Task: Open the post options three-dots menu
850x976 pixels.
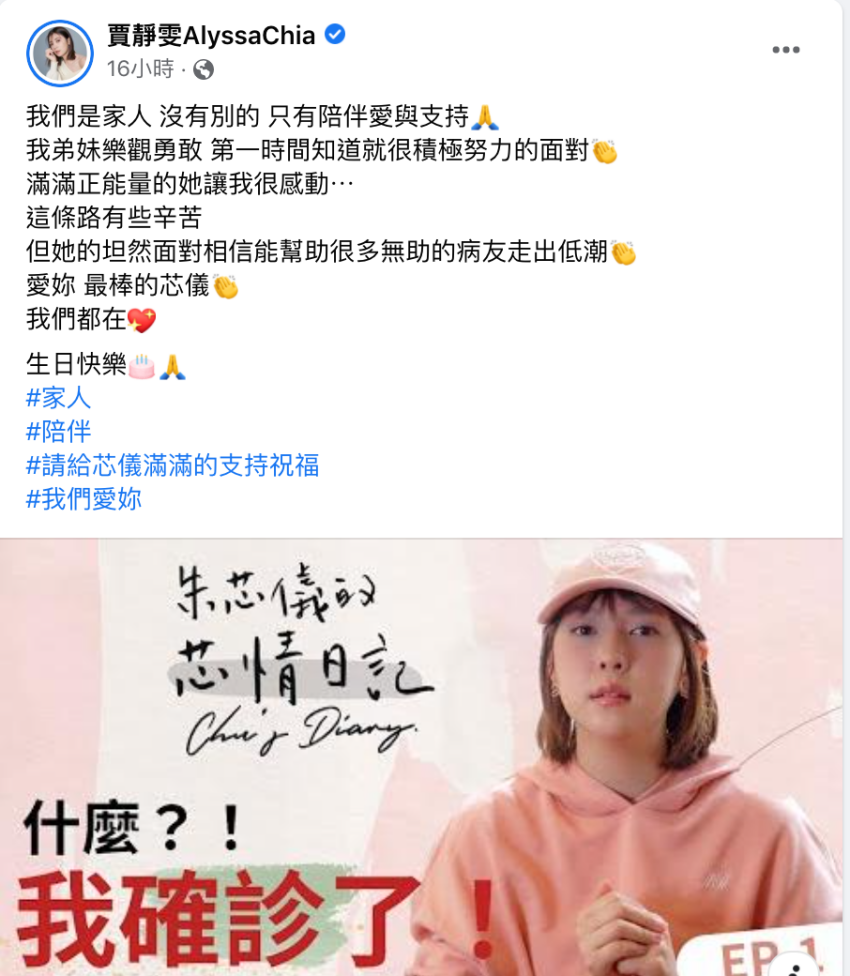Action: [786, 50]
